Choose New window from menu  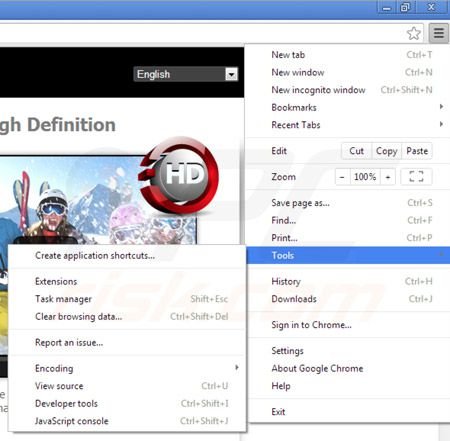pyautogui.click(x=348, y=72)
